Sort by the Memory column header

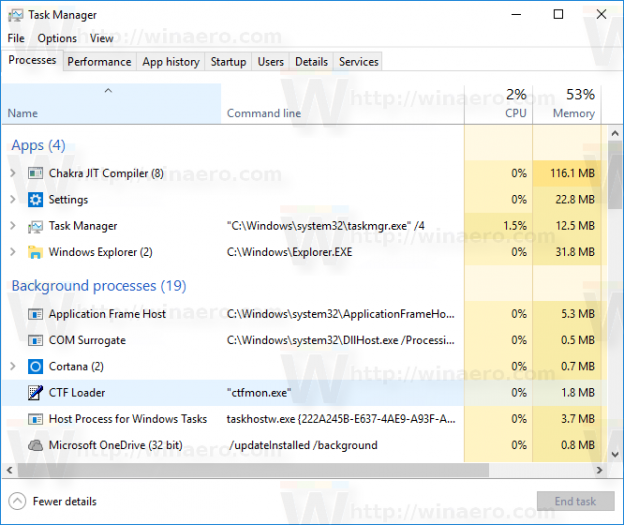click(x=567, y=104)
